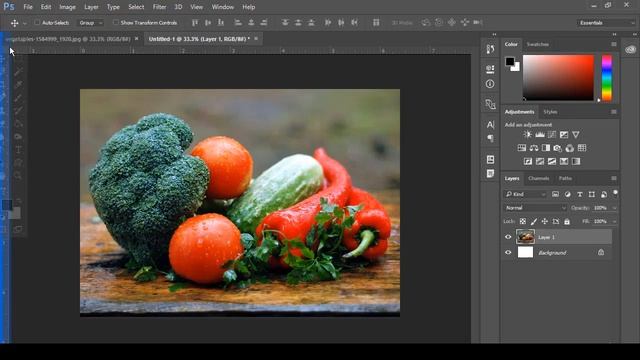Open the Filter menu
Viewport: 640px width, 360px height.
click(159, 7)
